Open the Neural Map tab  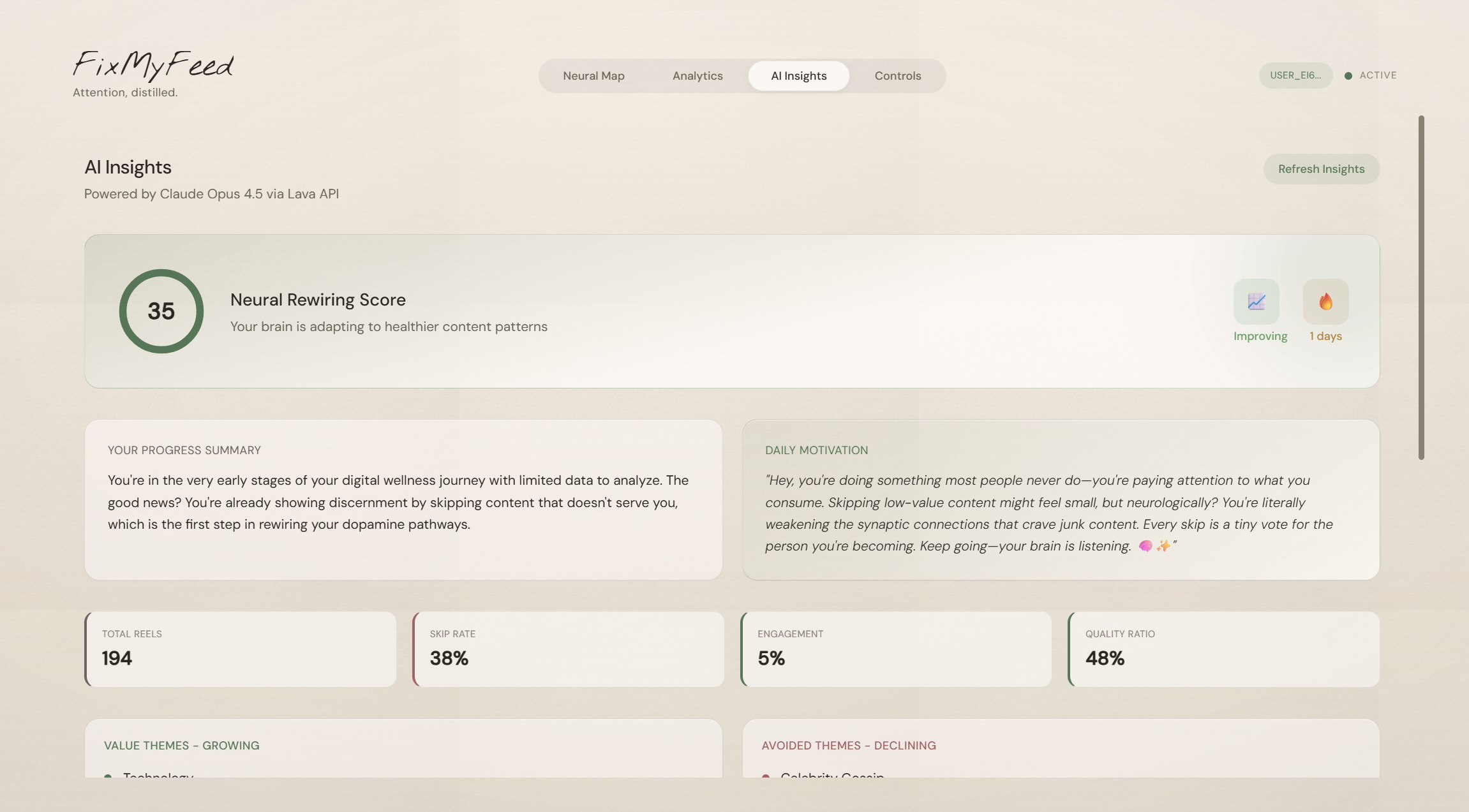(x=593, y=76)
